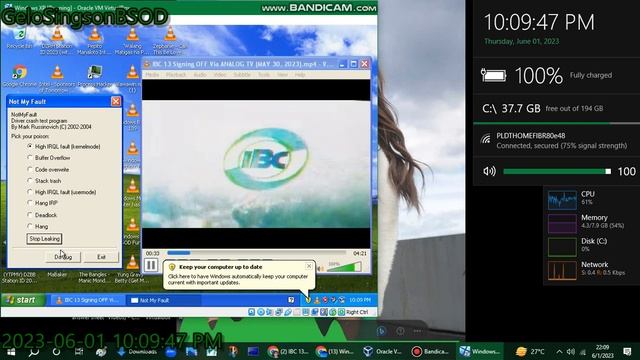The image size is (640, 360).
Task: Click the XP tray Windows Update shield icon
Action: point(308,300)
